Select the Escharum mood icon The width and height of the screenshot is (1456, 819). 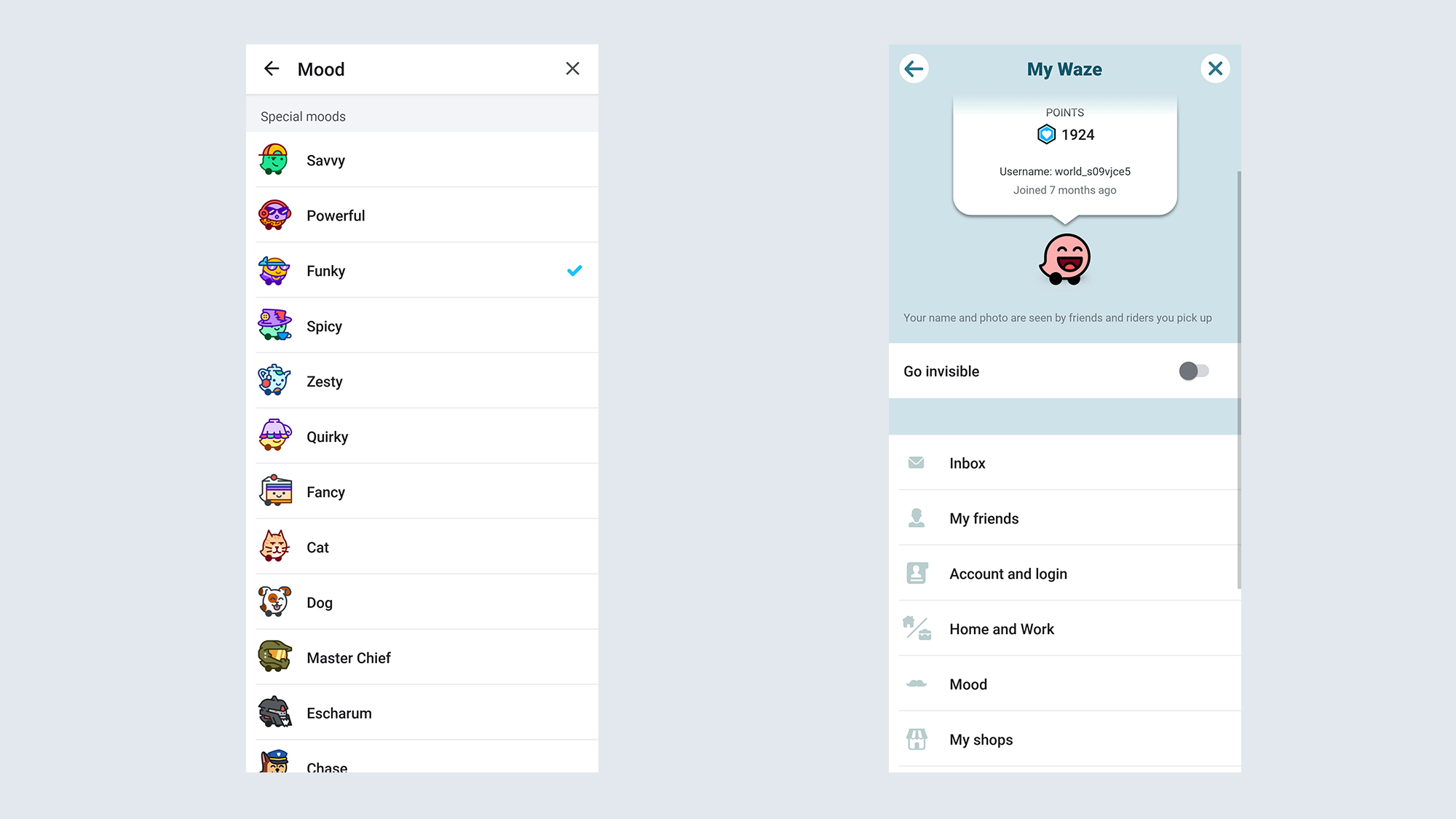point(274,712)
